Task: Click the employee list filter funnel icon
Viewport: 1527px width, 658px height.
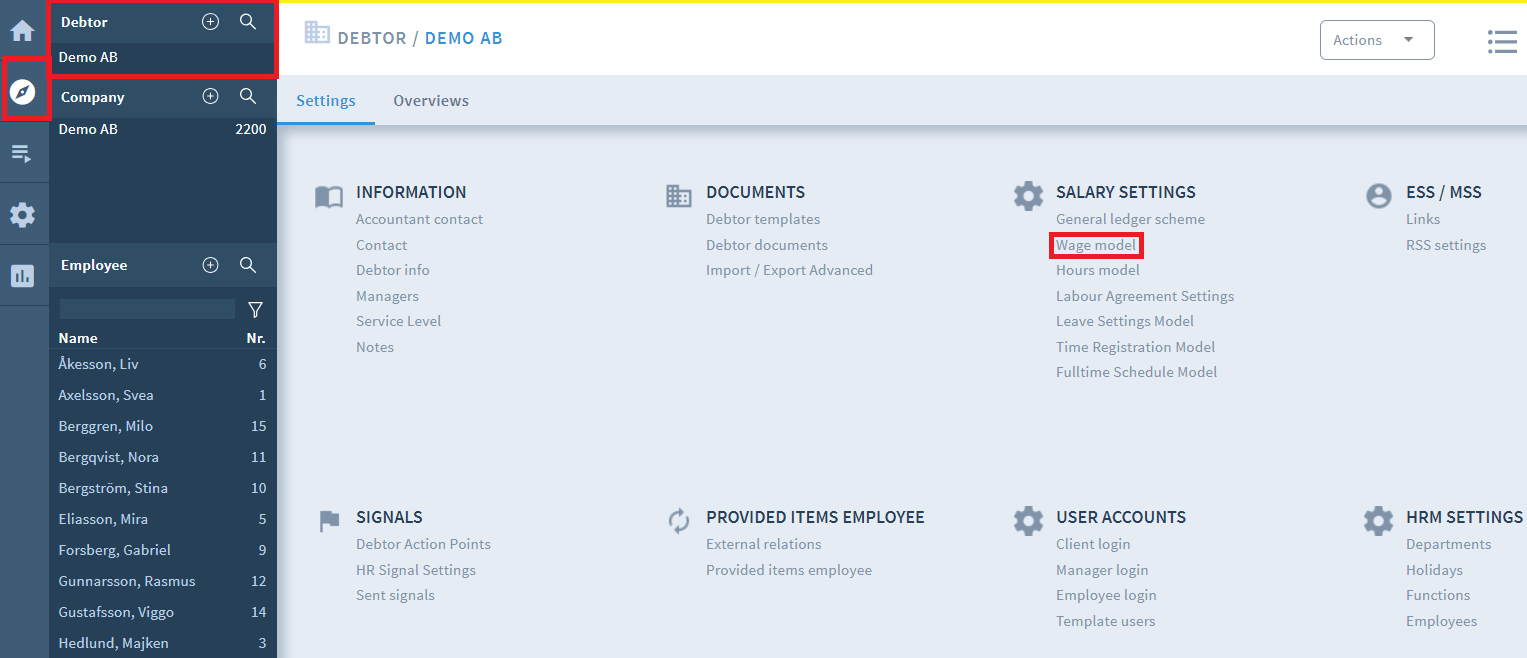Action: tap(255, 310)
